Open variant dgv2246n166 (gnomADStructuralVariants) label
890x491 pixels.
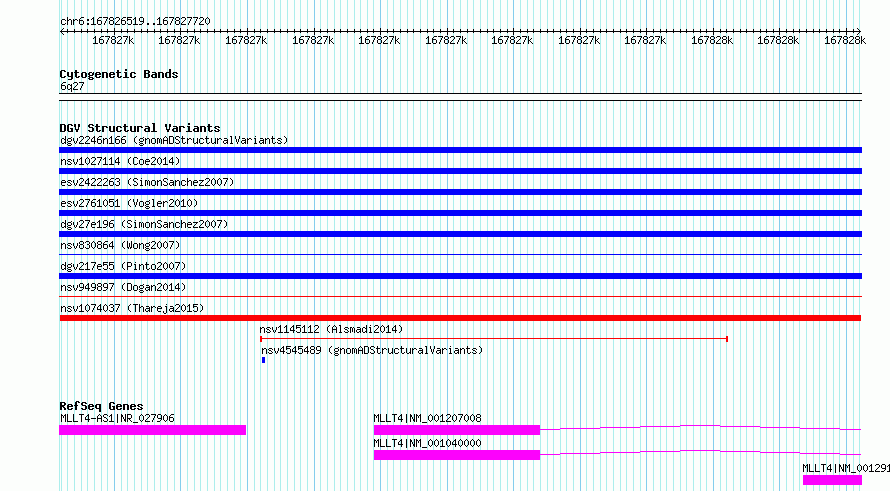174,140
